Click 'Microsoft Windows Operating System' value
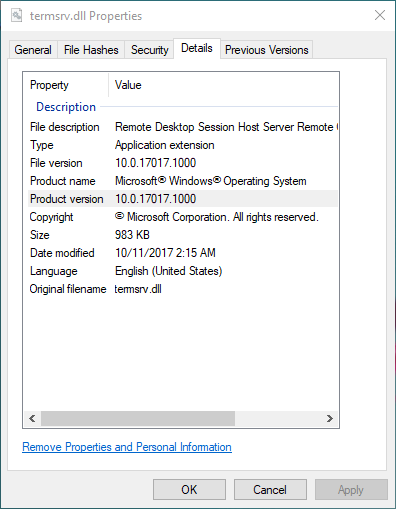The height and width of the screenshot is (509, 396). [211, 181]
